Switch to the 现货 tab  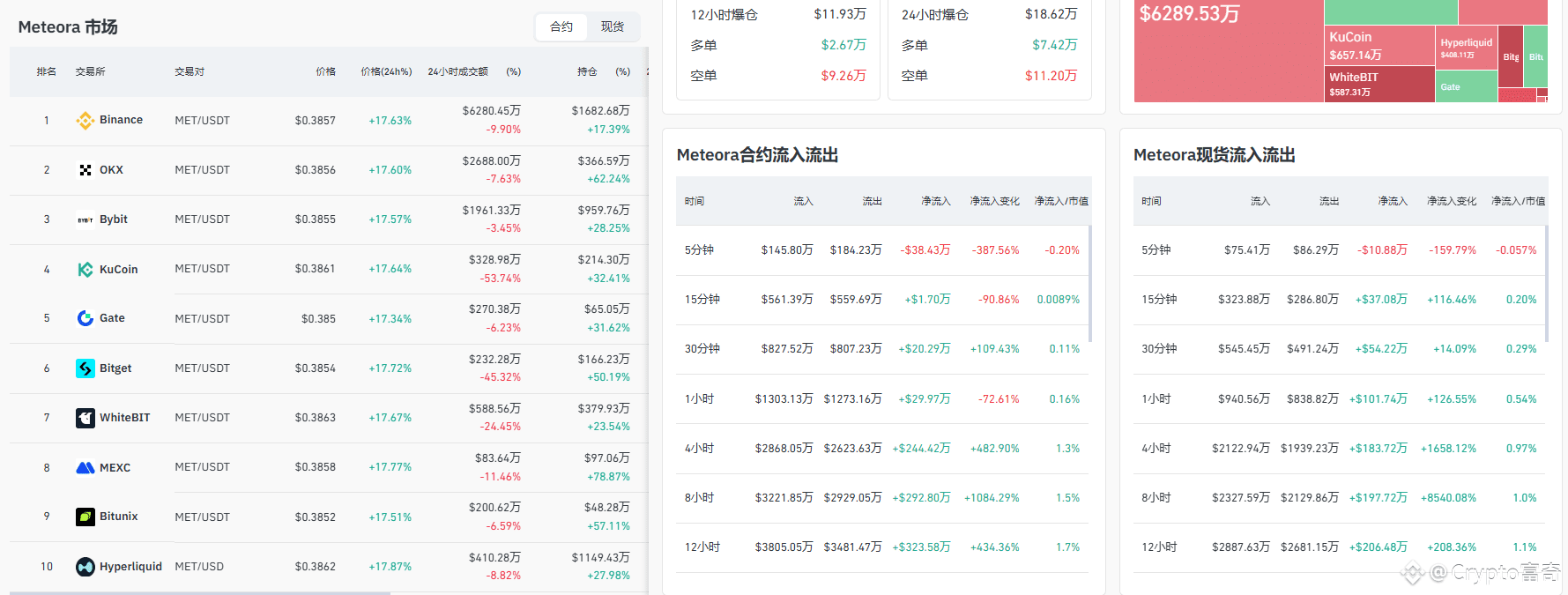(613, 27)
